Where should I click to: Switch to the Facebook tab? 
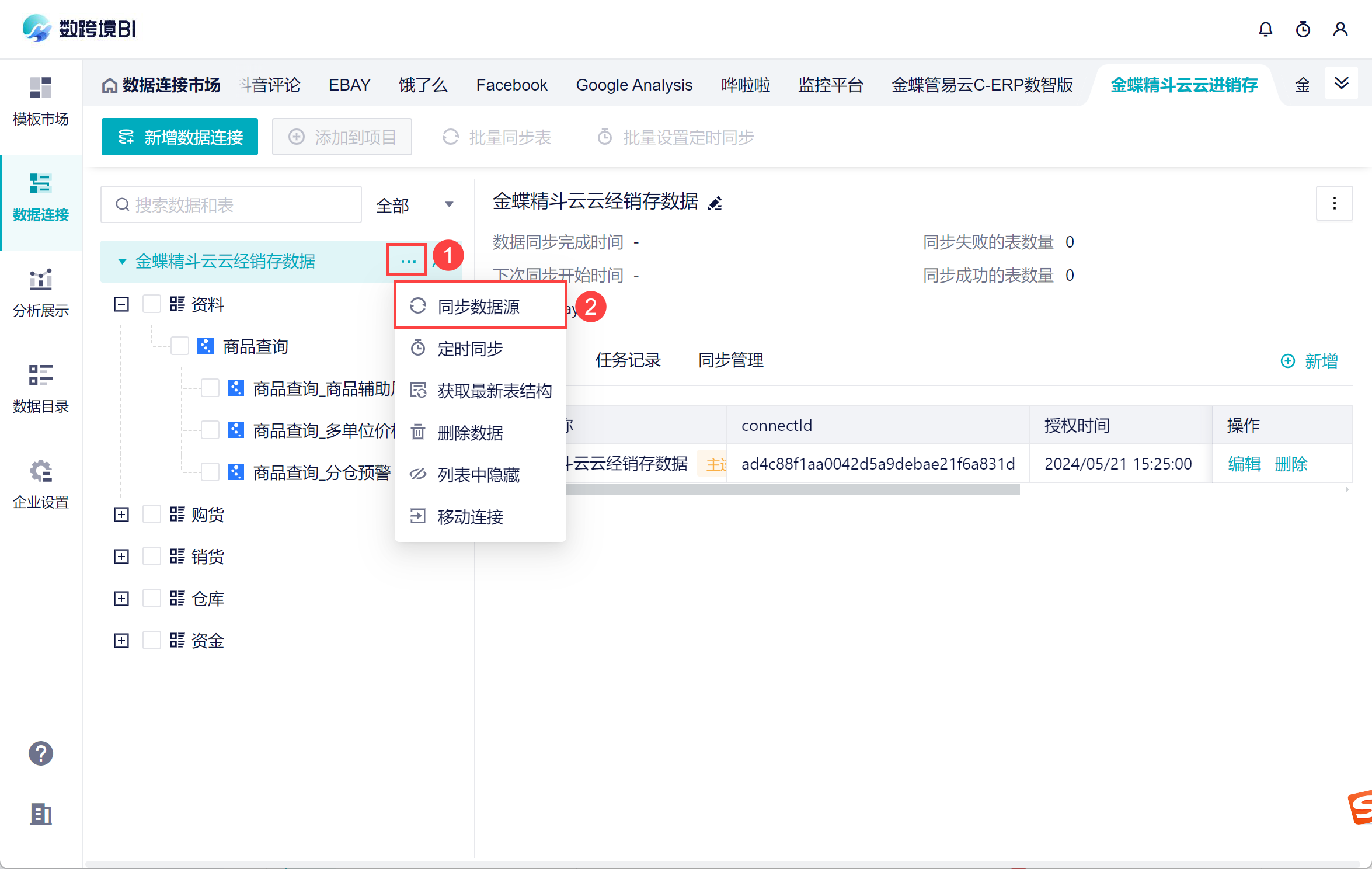[x=511, y=85]
